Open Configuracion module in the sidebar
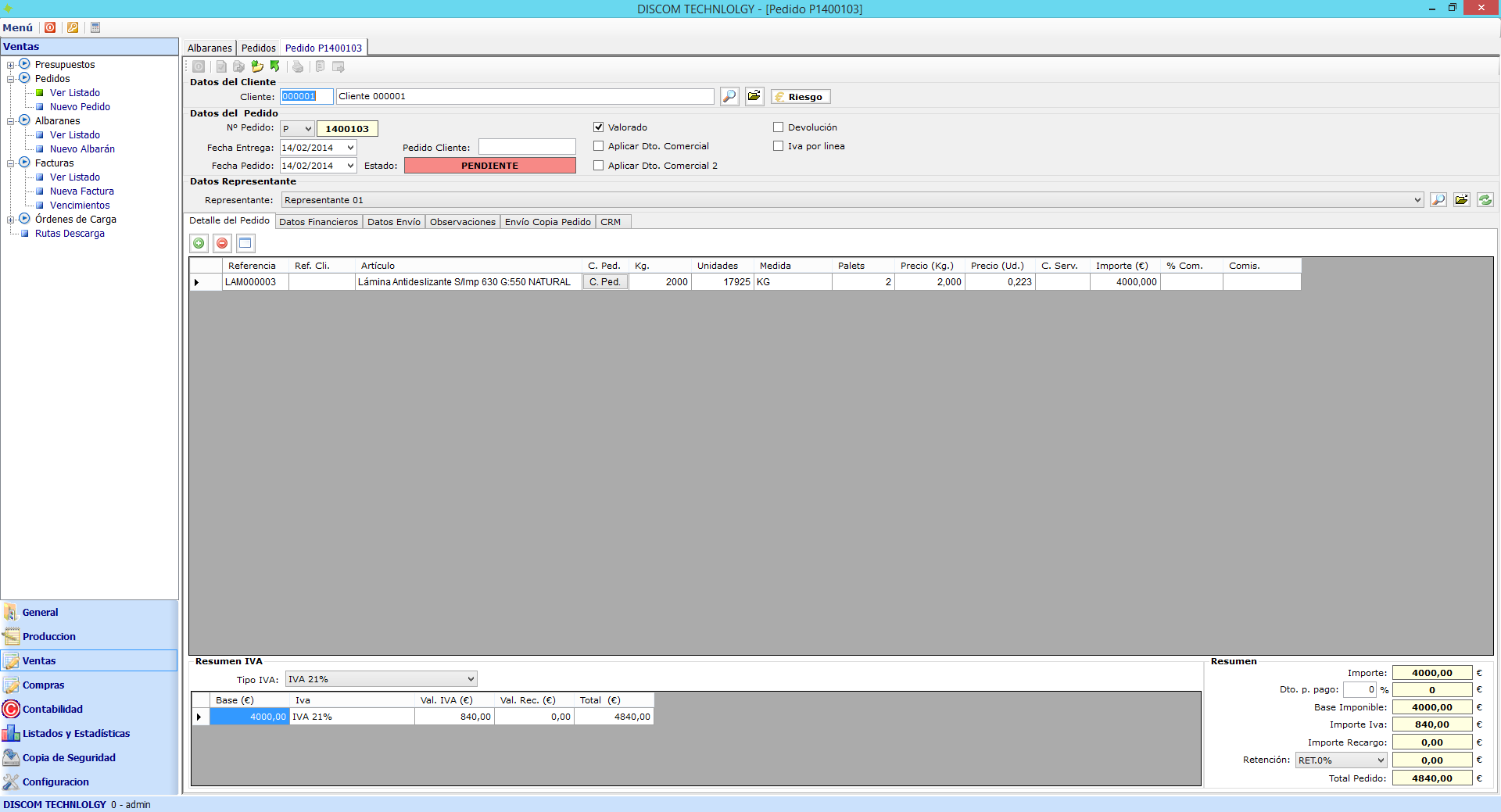 tap(56, 782)
